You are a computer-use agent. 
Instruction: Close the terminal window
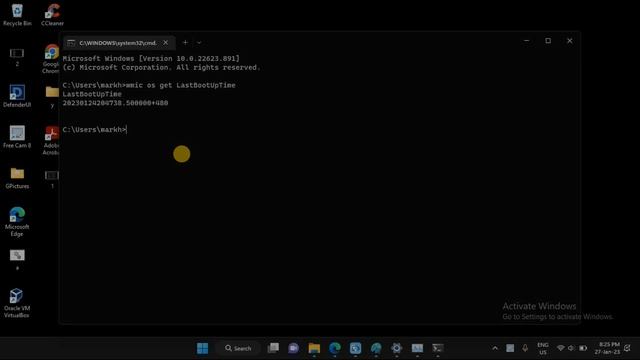click(x=570, y=41)
